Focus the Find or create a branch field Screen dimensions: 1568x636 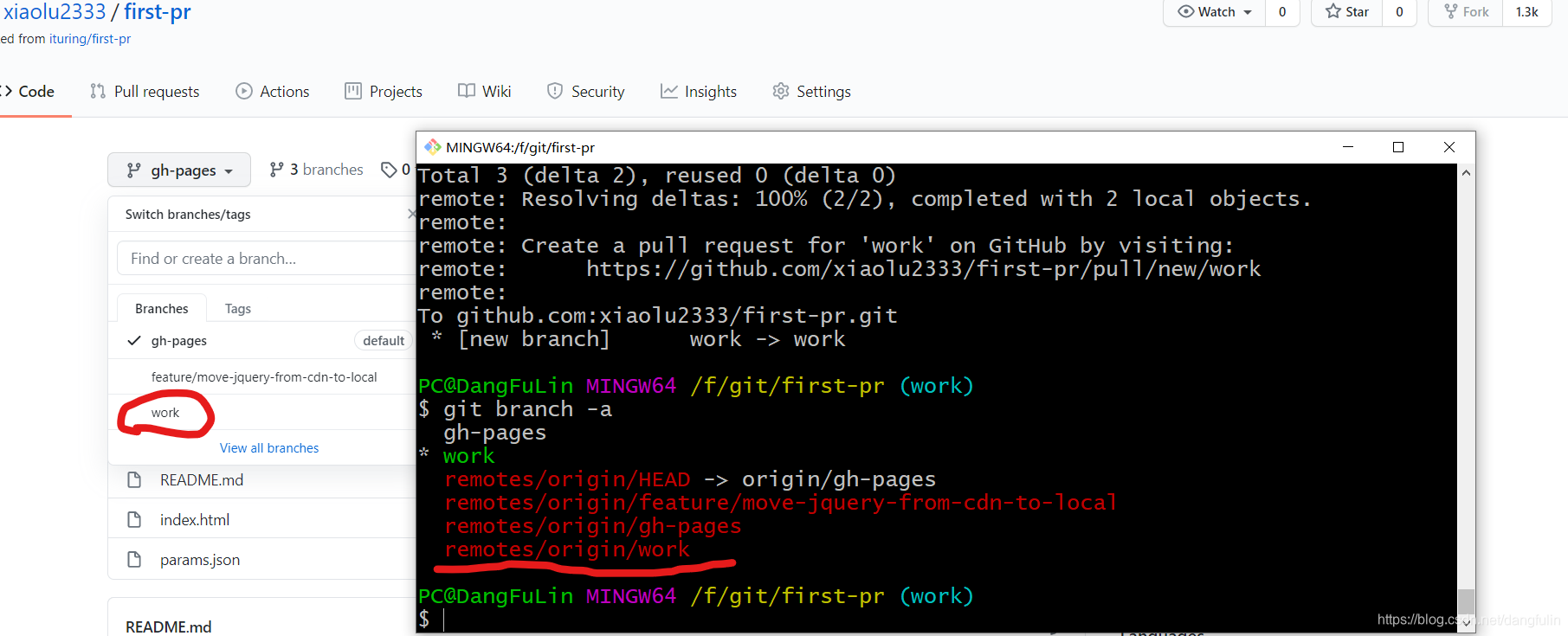pos(267,259)
